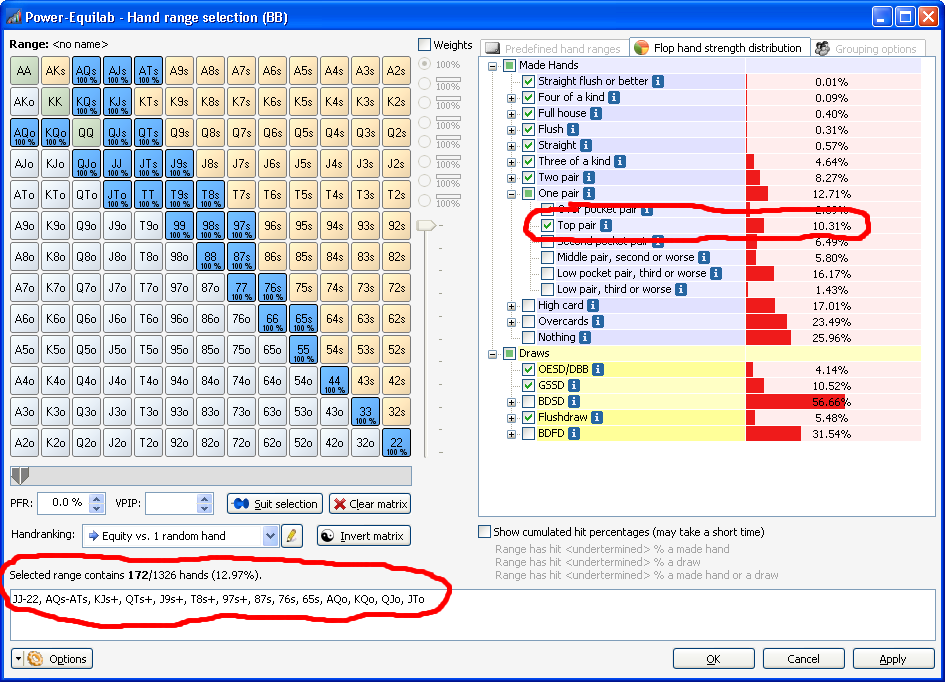Click OK to confirm range
Image resolution: width=945 pixels, height=682 pixels.
(x=714, y=659)
